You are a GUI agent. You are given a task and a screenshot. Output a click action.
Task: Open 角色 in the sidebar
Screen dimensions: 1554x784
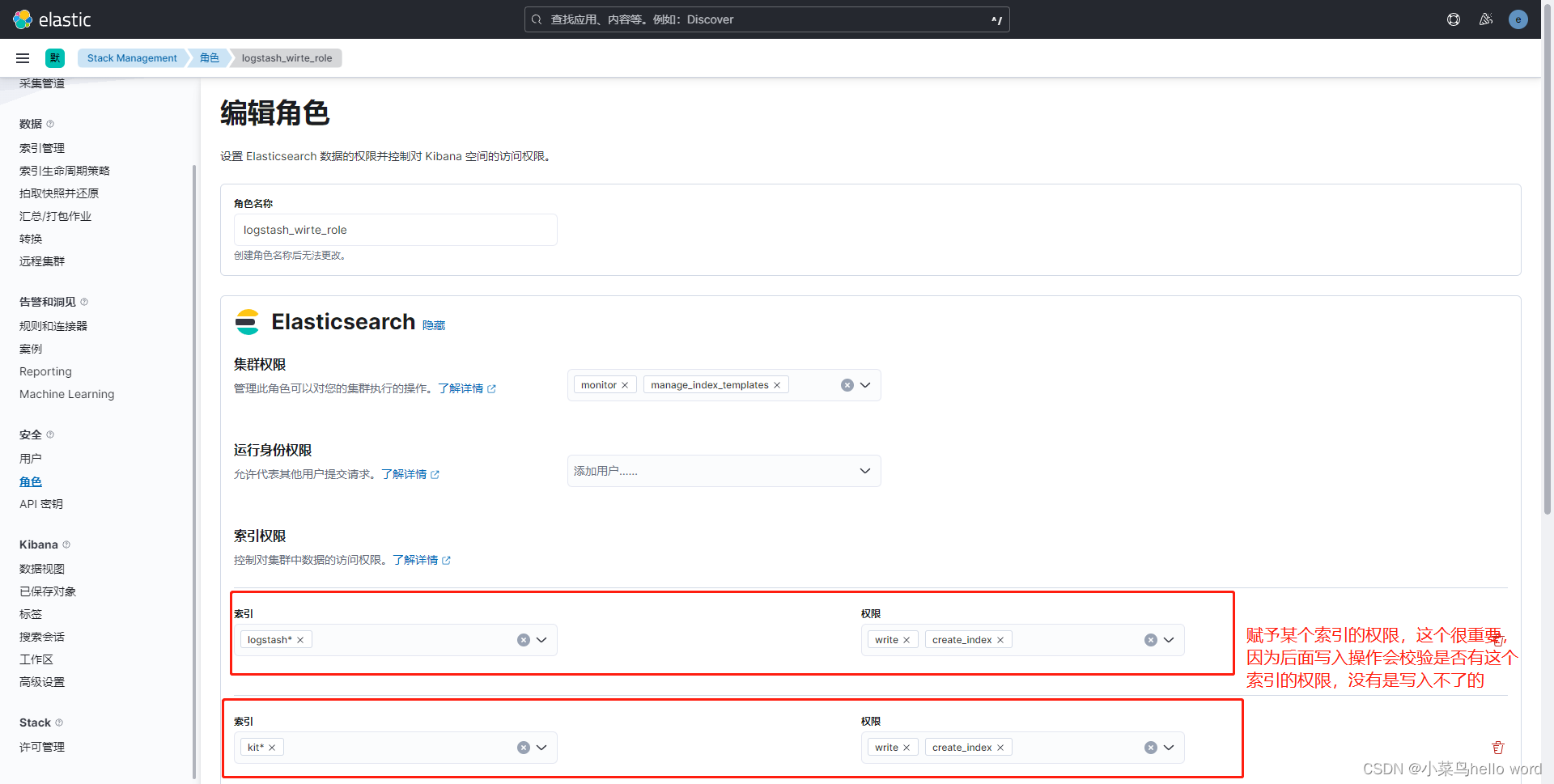(31, 481)
